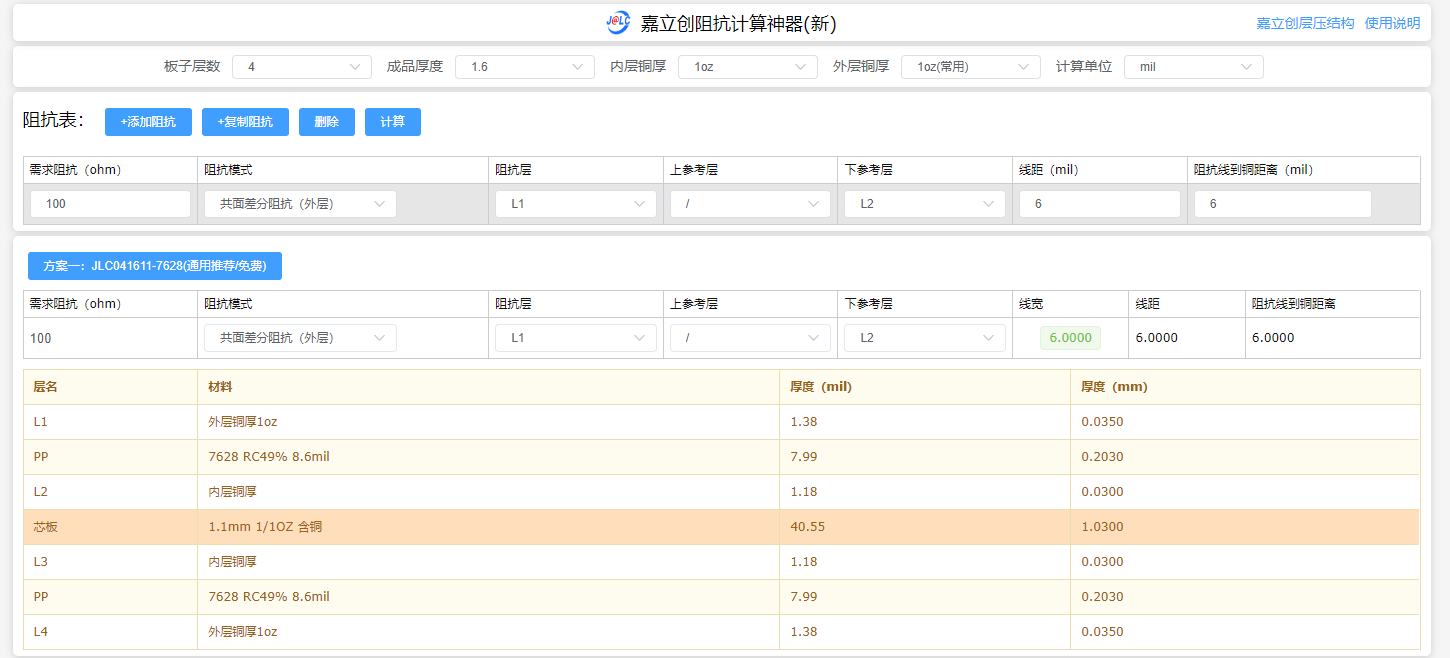Image resolution: width=1450 pixels, height=658 pixels.
Task: Expand 成品厚度 dropdown showing 1.6
Action: tap(525, 67)
